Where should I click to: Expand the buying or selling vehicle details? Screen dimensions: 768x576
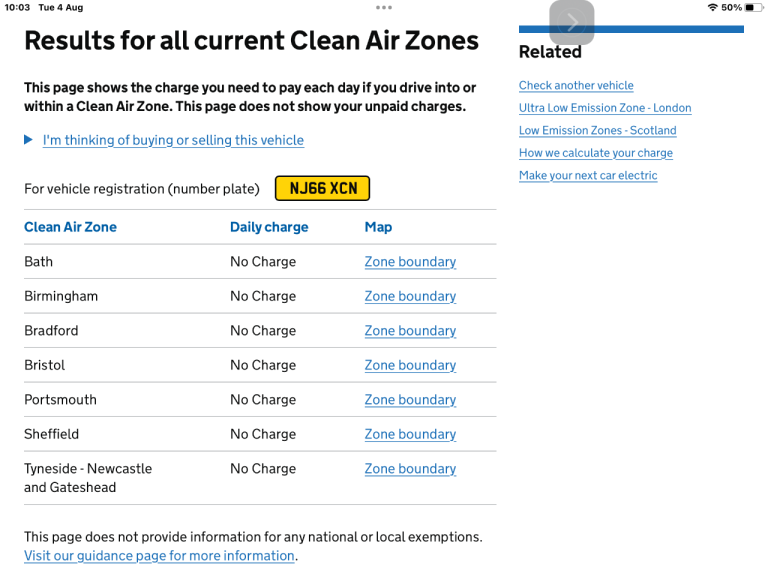point(173,140)
